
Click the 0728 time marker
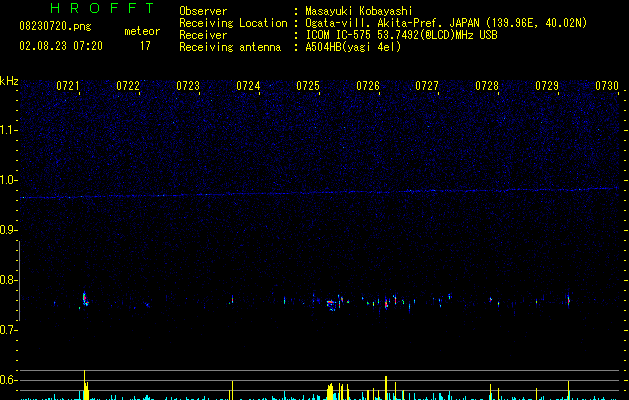[487, 86]
